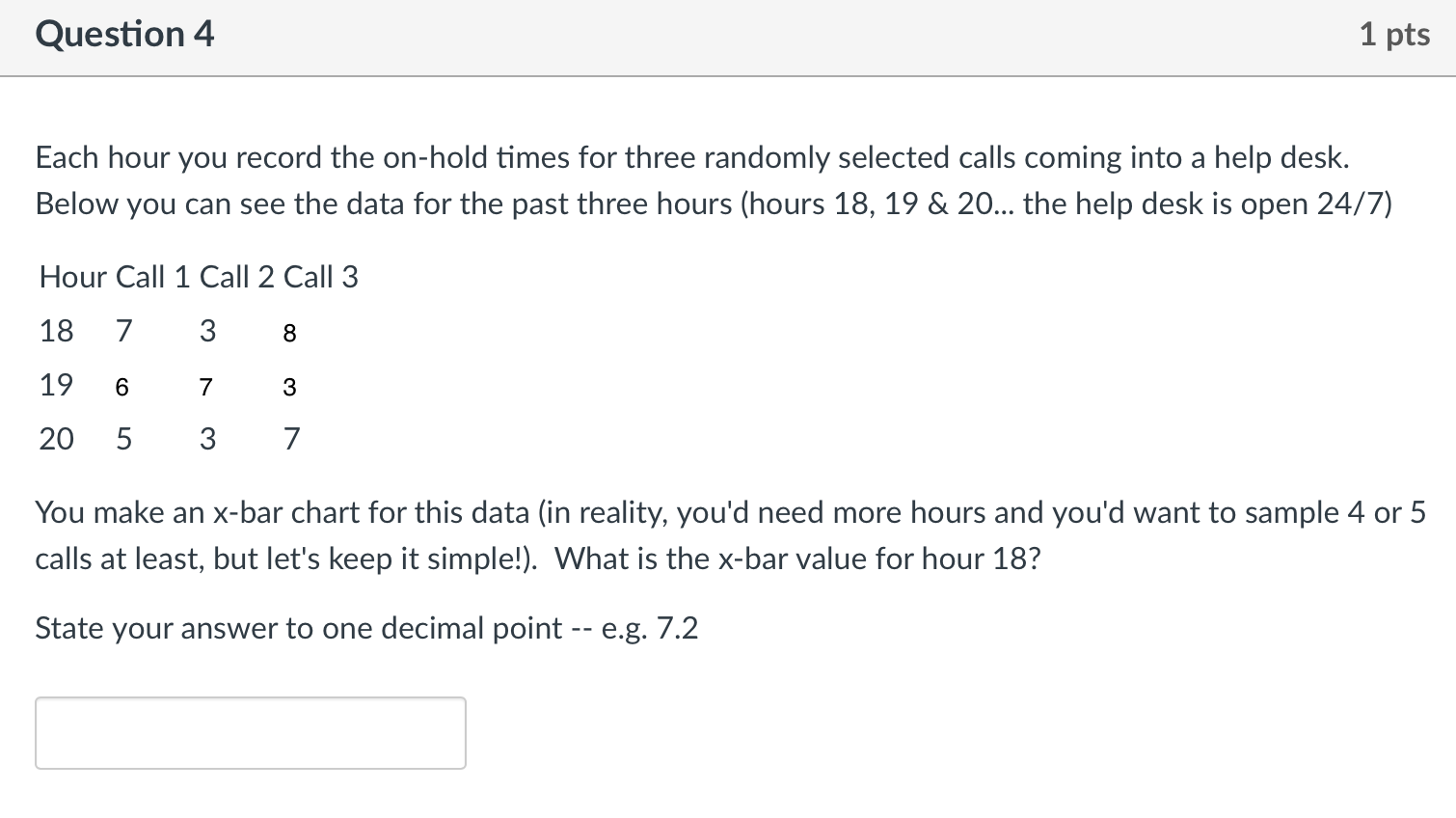Select the hour 19 row label
Image resolution: width=1456 pixels, height=818 pixels.
56,385
